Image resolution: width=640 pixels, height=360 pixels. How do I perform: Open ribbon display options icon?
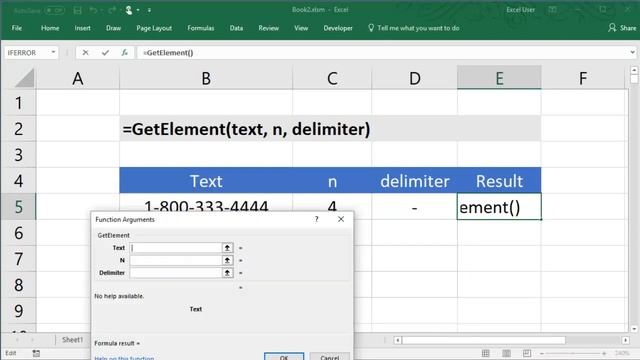pyautogui.click(x=553, y=10)
